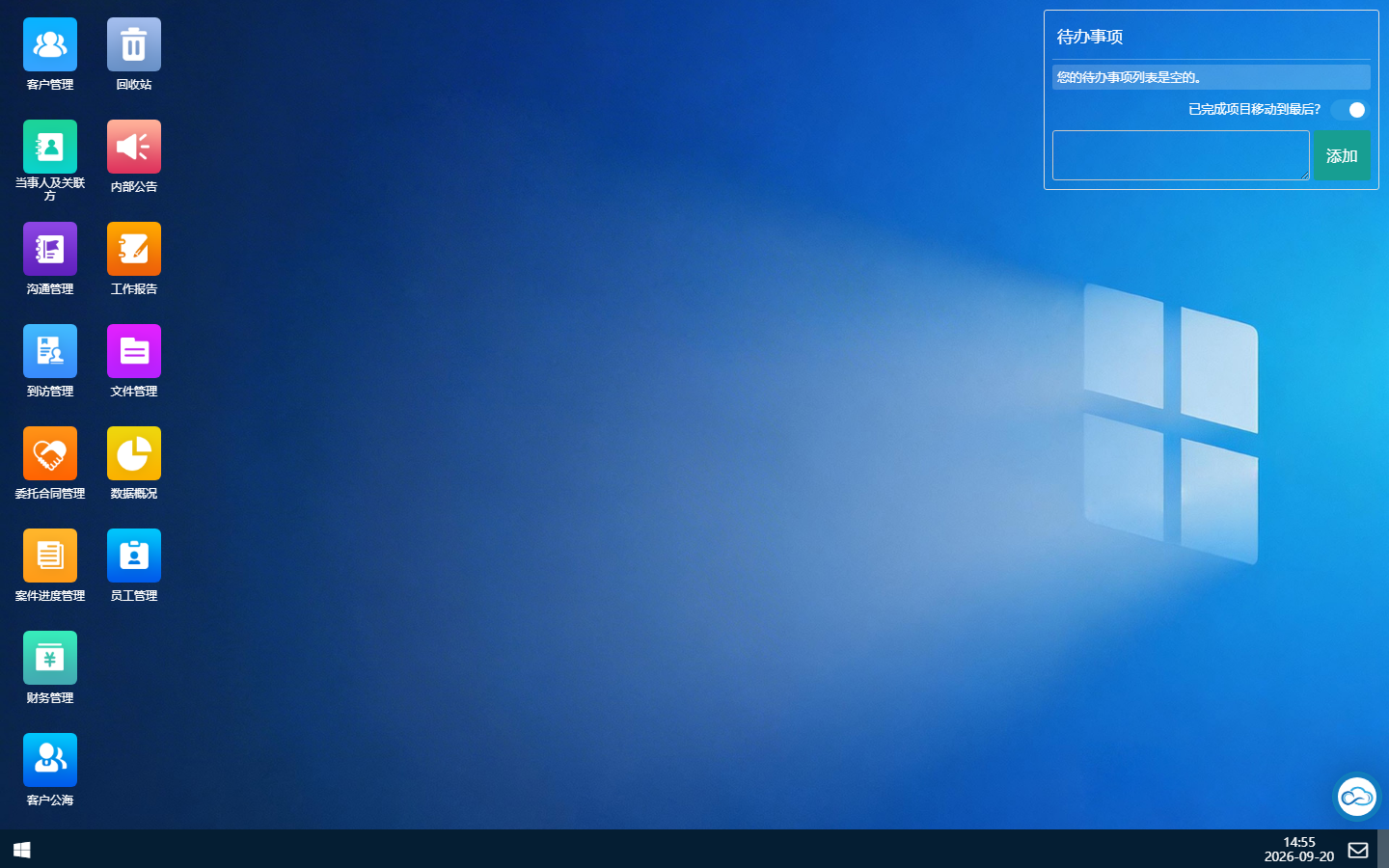Click the taskbar clock showing 14:55

(1299, 849)
